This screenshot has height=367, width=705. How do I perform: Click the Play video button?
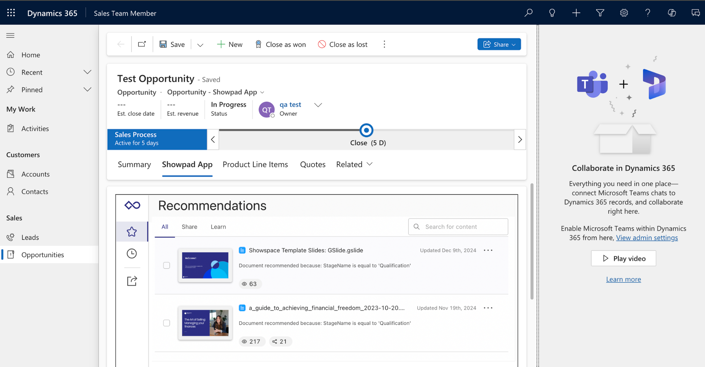click(x=624, y=259)
